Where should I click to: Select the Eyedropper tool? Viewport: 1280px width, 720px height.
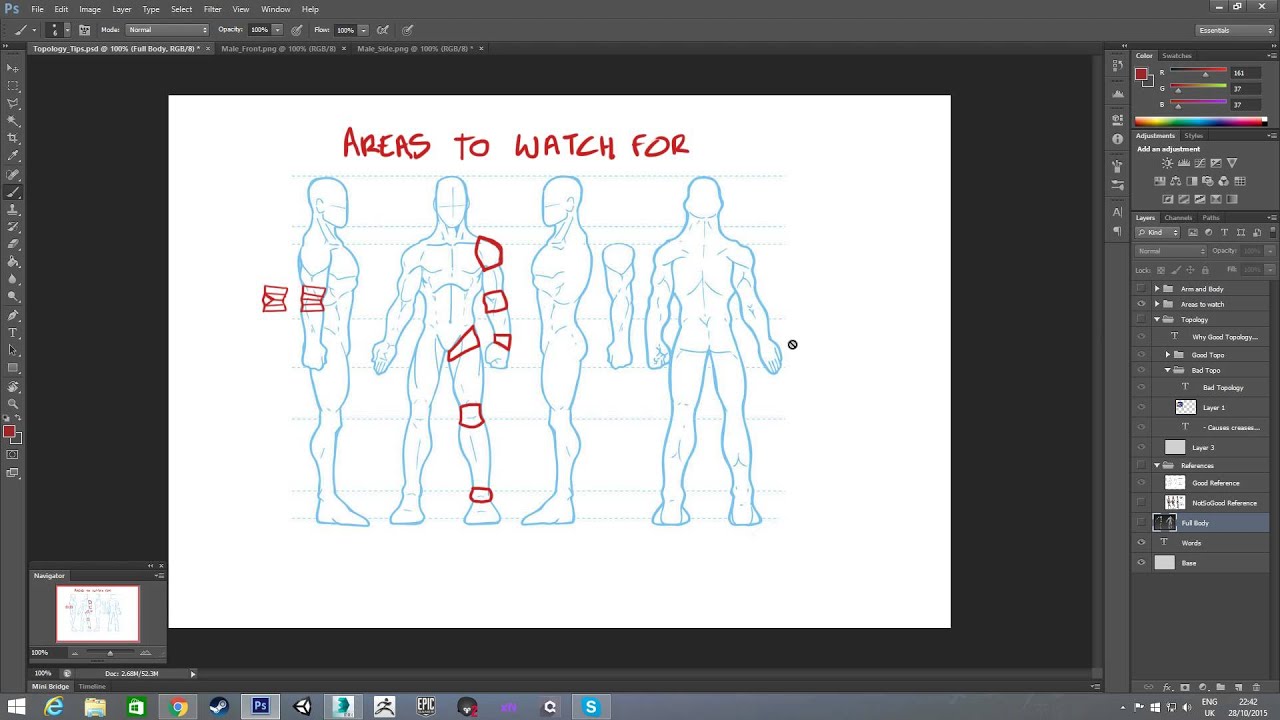pos(13,156)
